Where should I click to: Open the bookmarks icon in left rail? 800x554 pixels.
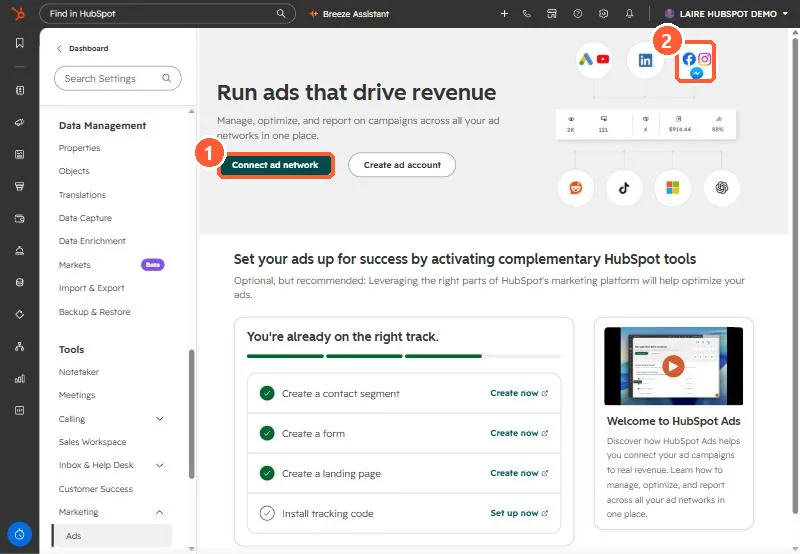19,43
